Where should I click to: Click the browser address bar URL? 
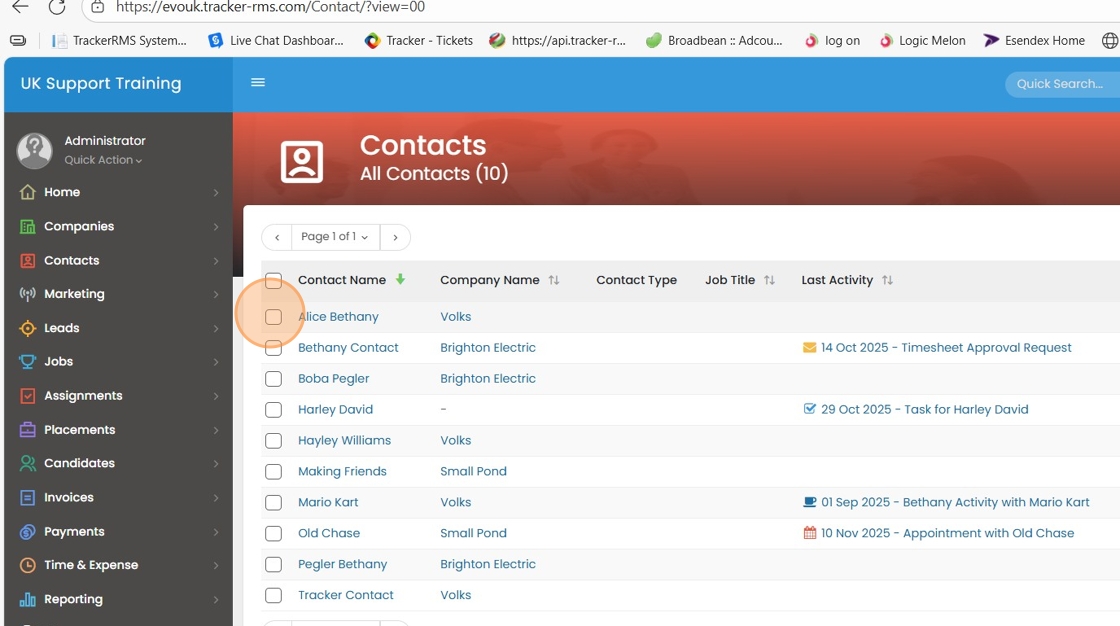click(270, 7)
